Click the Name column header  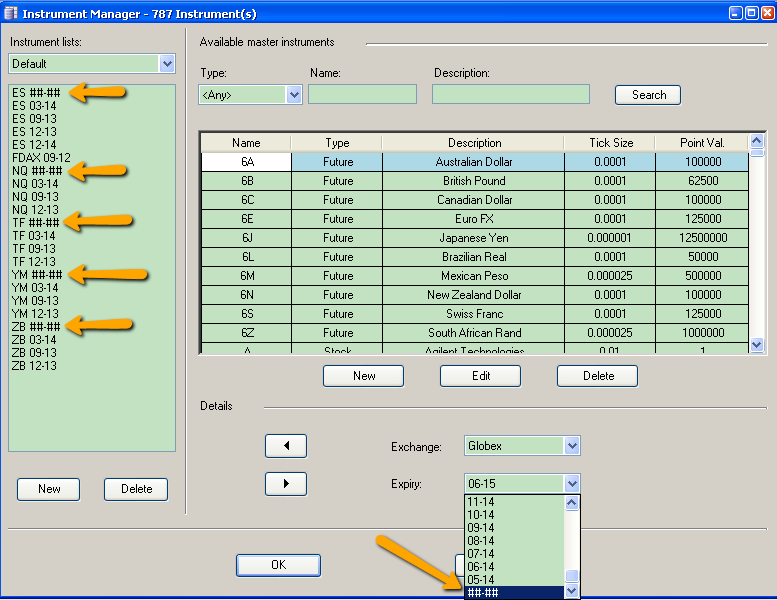(x=246, y=143)
